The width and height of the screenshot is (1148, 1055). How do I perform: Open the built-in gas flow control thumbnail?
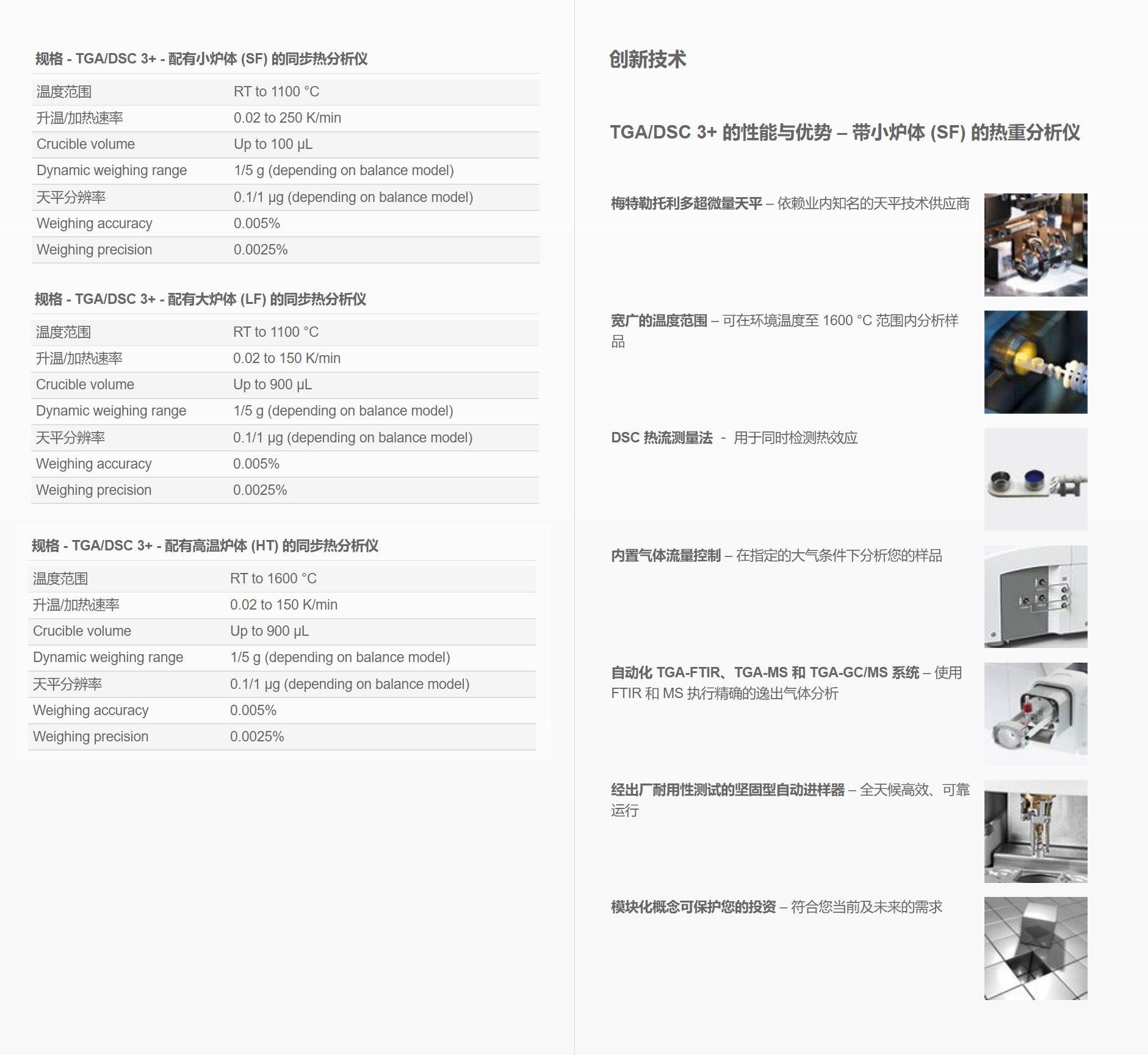(1036, 597)
